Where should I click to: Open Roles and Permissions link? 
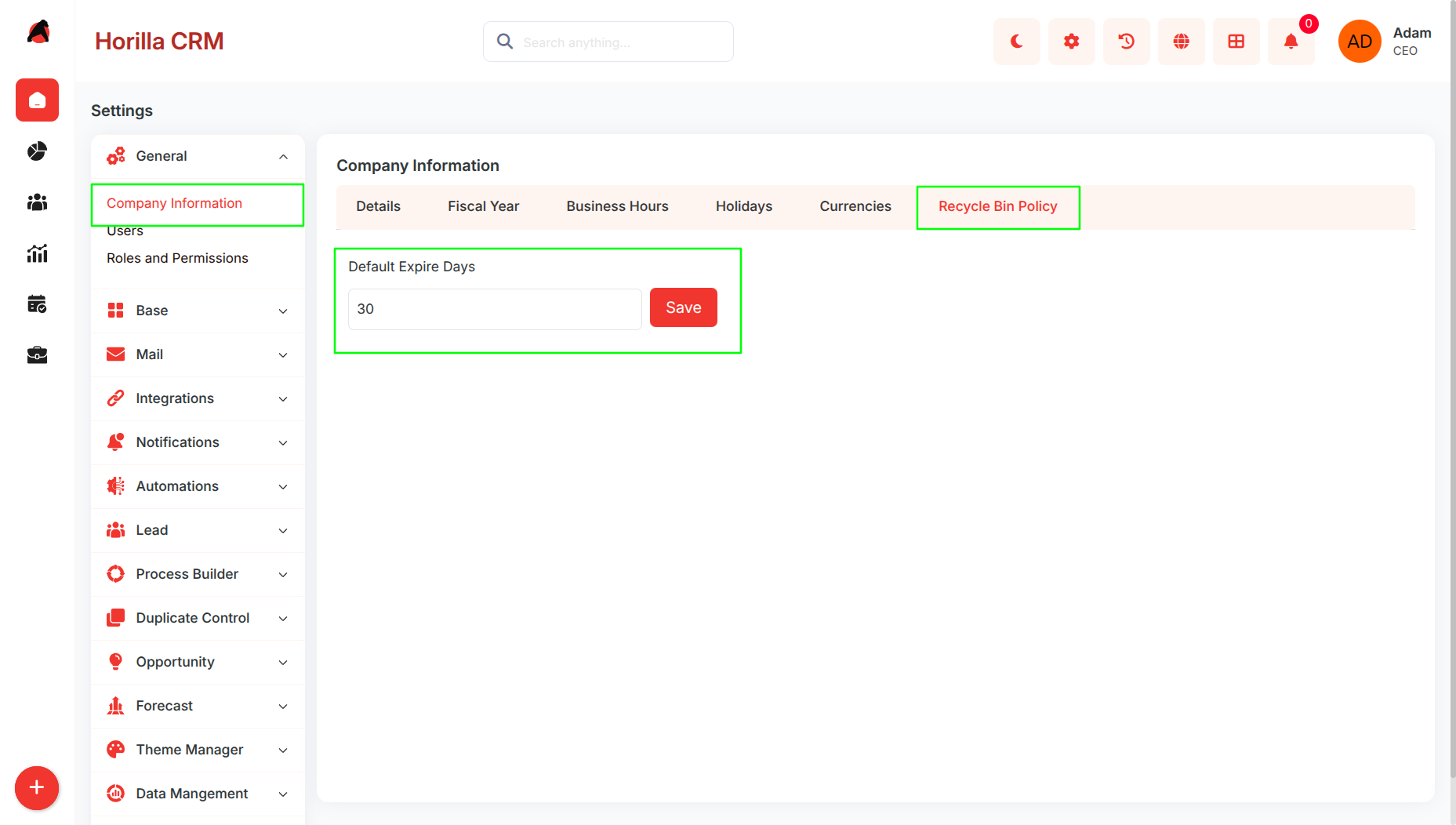pos(177,258)
